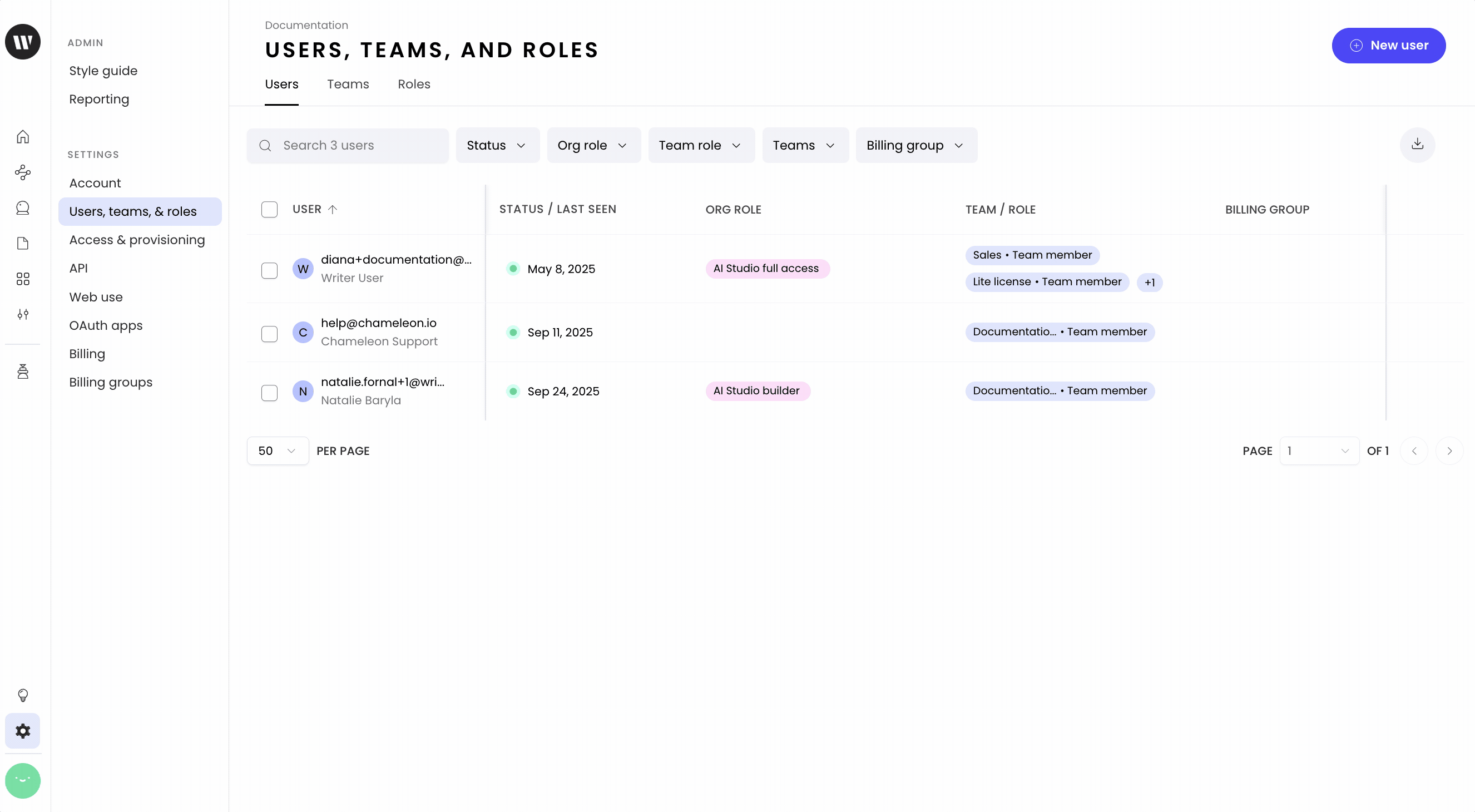Viewport: 1475px width, 812px height.
Task: Open the 50 per page dropdown
Action: click(277, 451)
